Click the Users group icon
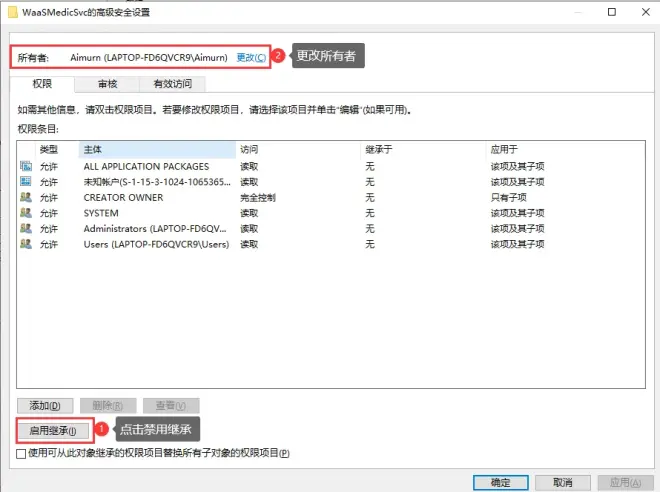 click(26, 244)
